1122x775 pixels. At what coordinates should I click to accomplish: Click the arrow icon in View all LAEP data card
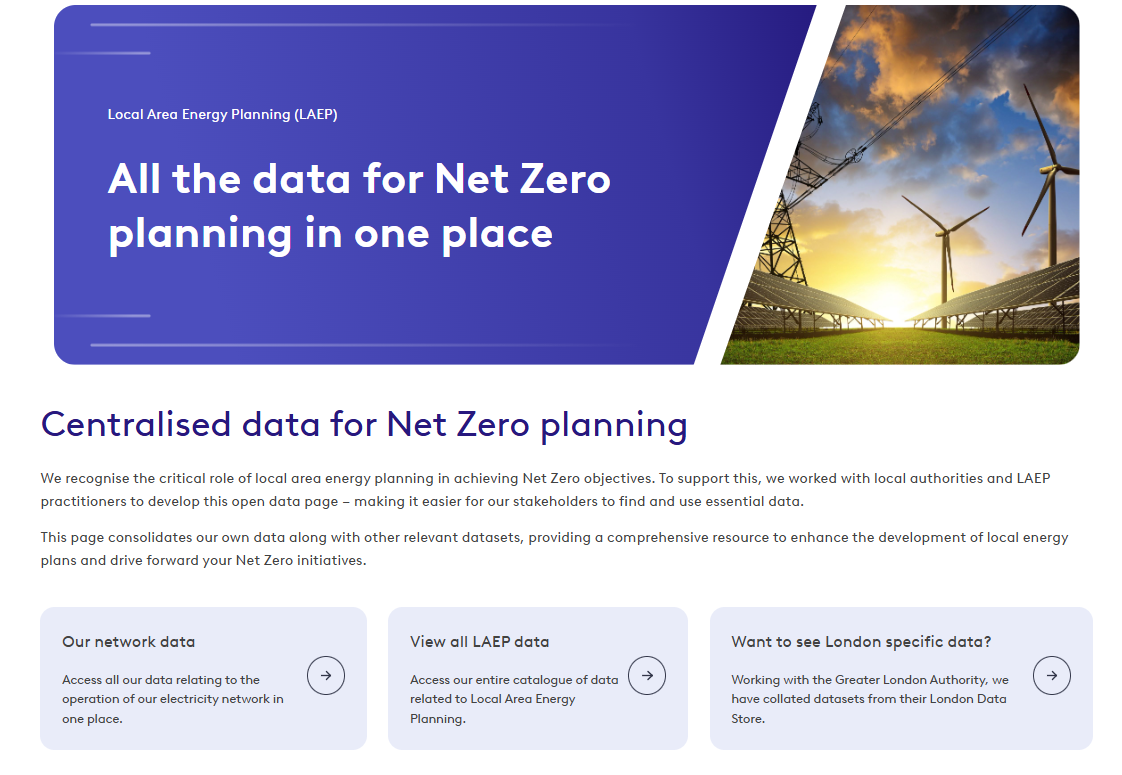[x=647, y=676]
